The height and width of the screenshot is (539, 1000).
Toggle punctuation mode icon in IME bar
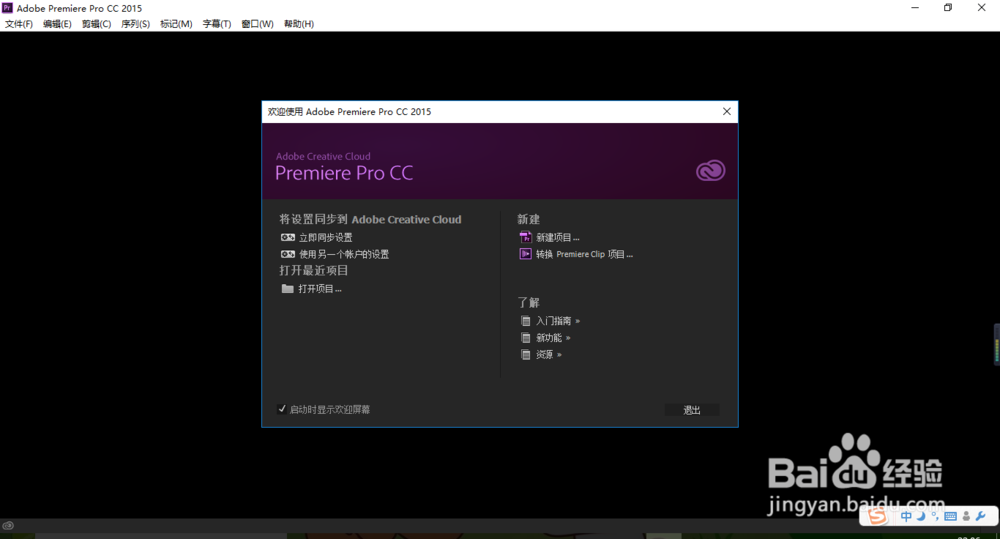coord(935,517)
